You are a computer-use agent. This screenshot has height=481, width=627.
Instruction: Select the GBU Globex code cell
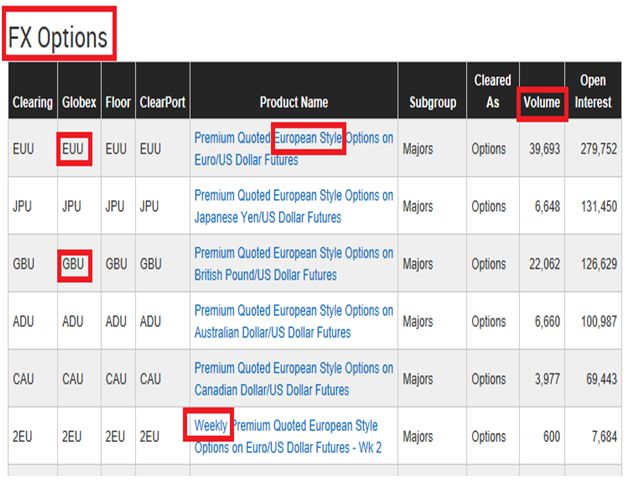73,264
